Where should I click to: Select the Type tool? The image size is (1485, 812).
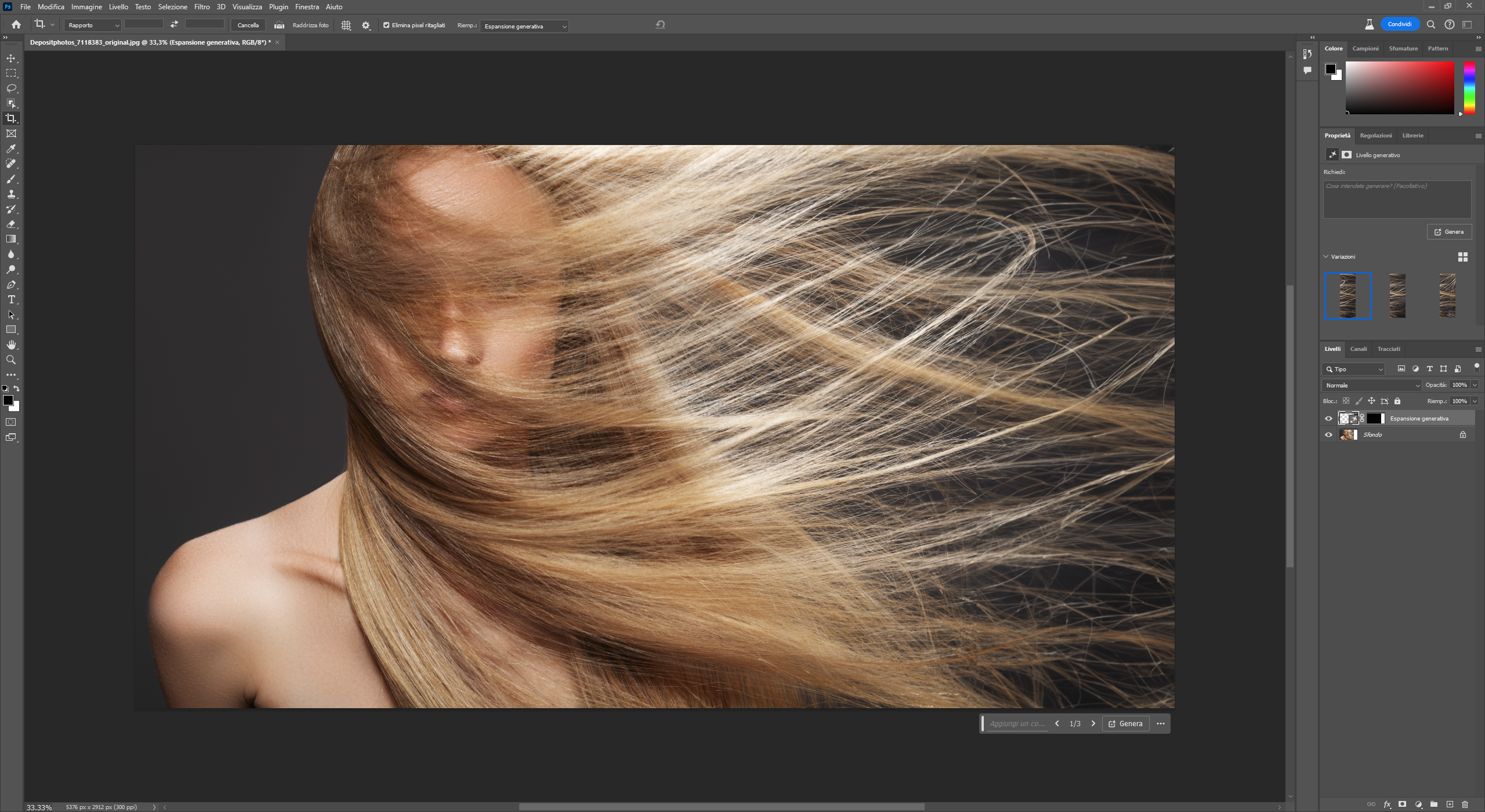click(x=11, y=300)
